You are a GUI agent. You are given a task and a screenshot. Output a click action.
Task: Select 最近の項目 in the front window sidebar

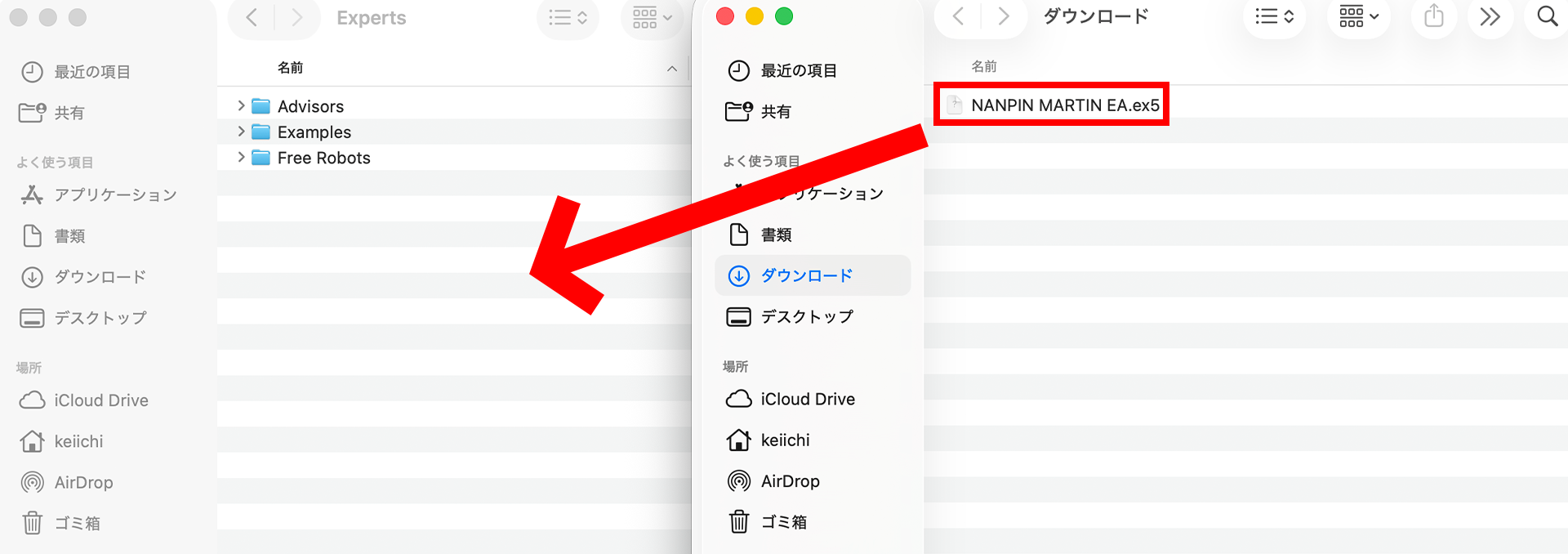tap(798, 71)
